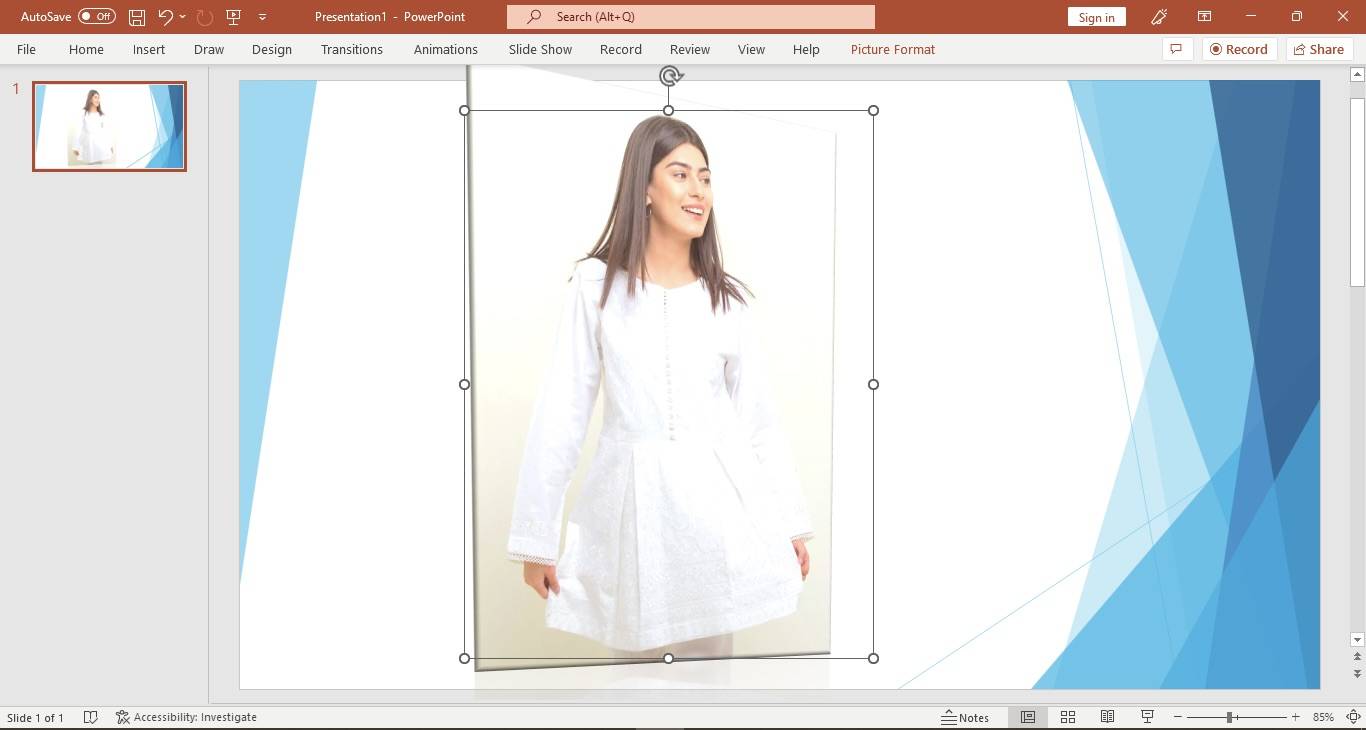Start Slide Show from the status bar
1366x730 pixels.
(1147, 717)
